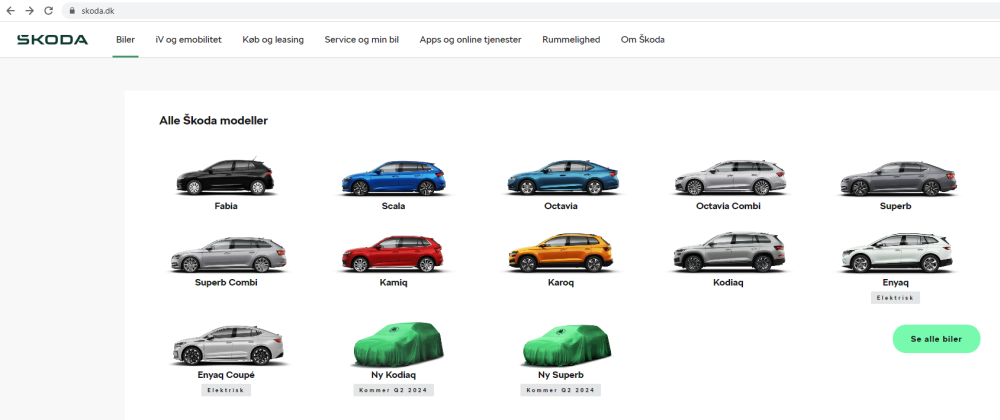Click the Superb Combi model name
This screenshot has height=420, width=1000.
click(226, 282)
